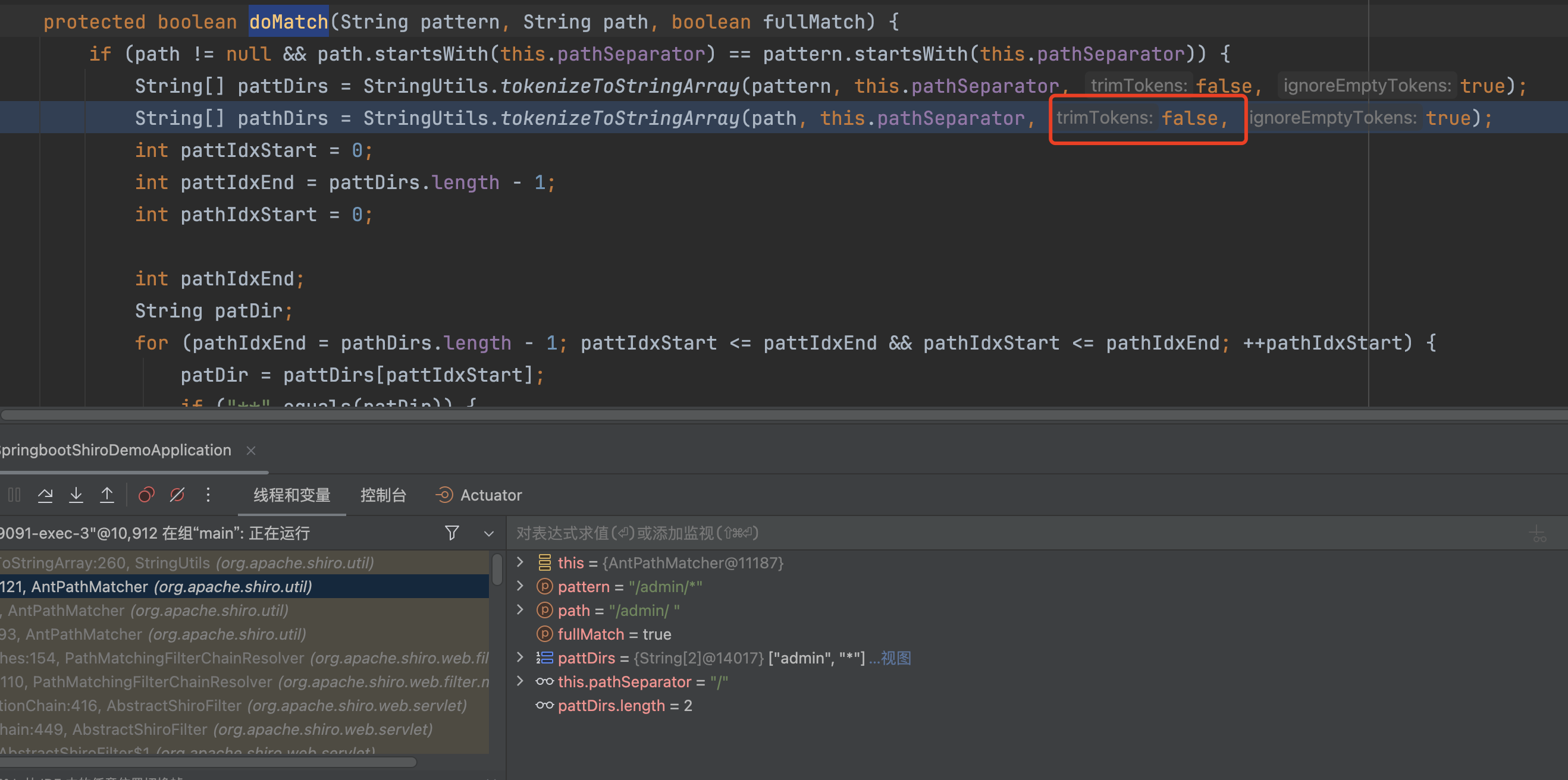
Task: Open View Breakpoints red circles icon
Action: click(146, 495)
